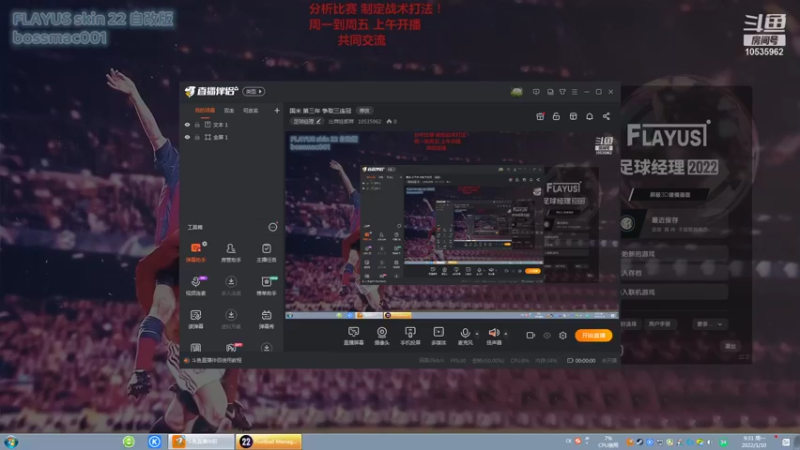This screenshot has width=800, height=450.
Task: Hide the 文本 1 source layer
Action: 187,124
